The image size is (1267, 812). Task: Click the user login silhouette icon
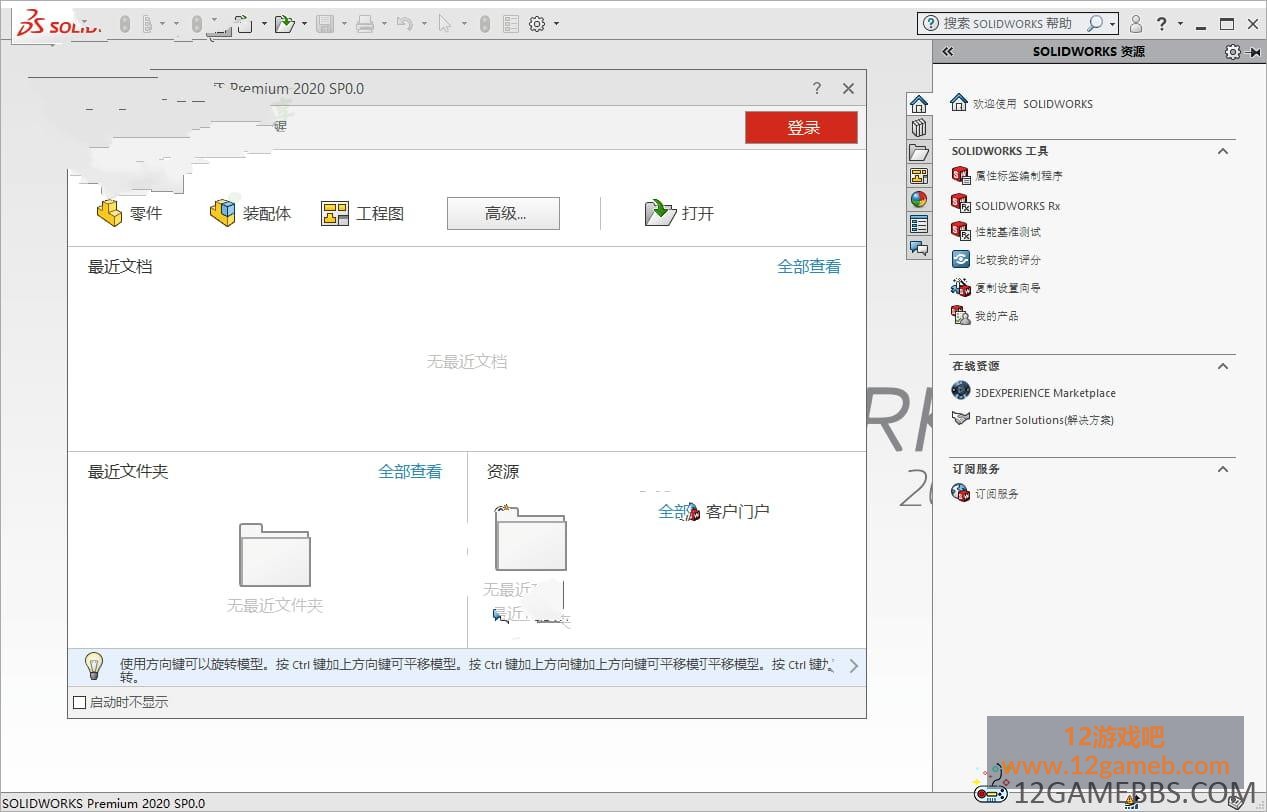coord(1136,24)
